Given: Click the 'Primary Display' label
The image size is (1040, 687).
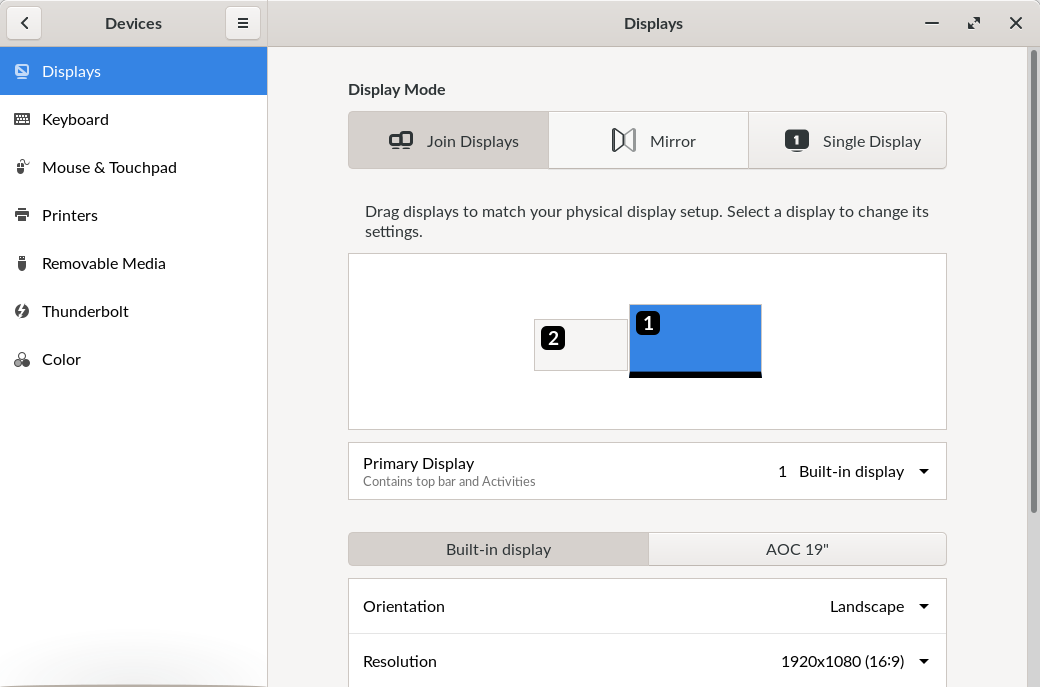Looking at the screenshot, I should [x=419, y=464].
